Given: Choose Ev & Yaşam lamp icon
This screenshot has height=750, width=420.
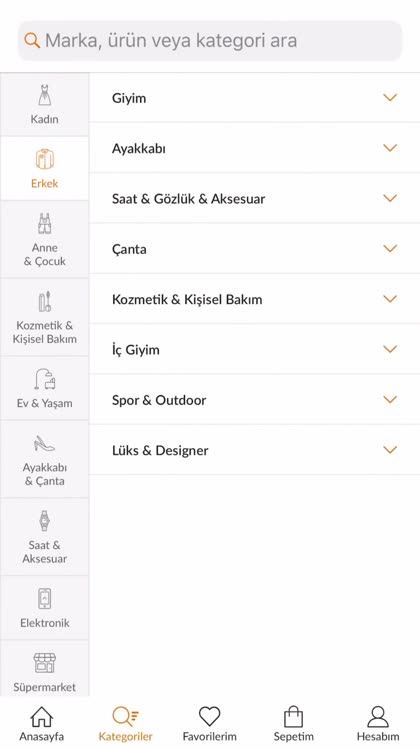Looking at the screenshot, I should pos(44,379).
